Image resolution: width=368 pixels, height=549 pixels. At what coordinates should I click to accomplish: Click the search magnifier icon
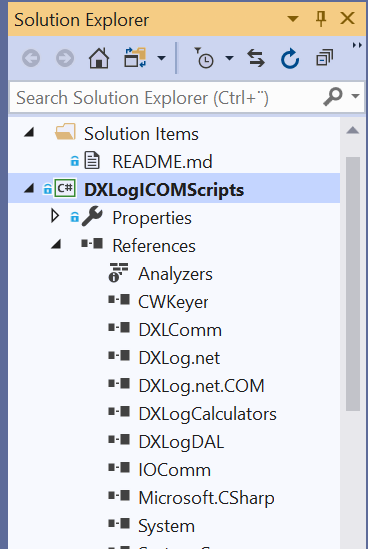click(x=332, y=97)
